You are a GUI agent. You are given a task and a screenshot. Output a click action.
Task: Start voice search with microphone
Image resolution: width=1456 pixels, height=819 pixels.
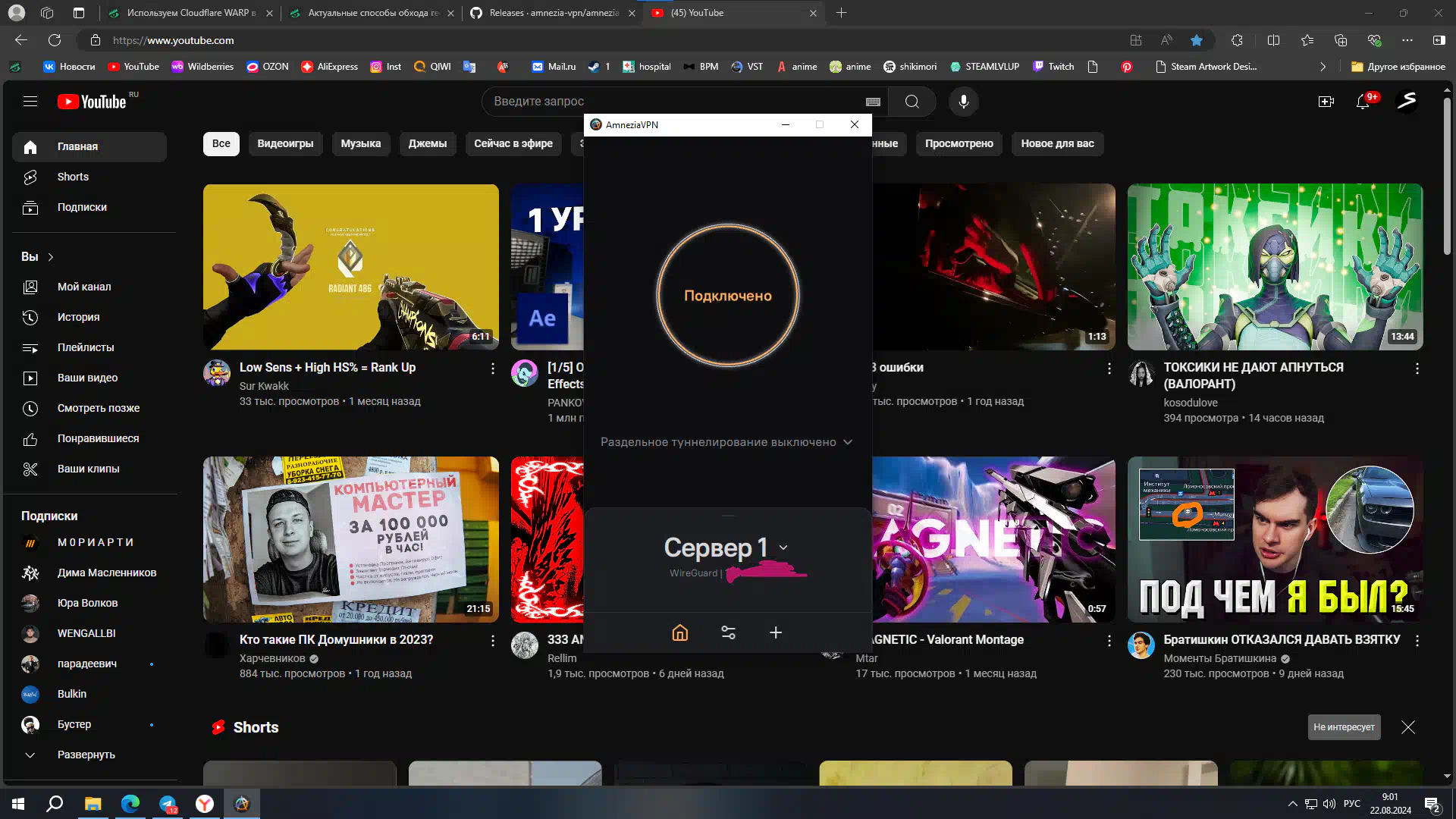[x=963, y=101]
